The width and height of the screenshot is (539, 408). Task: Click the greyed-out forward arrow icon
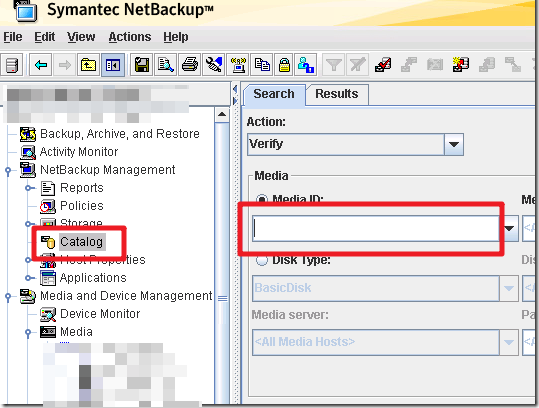tap(65, 65)
